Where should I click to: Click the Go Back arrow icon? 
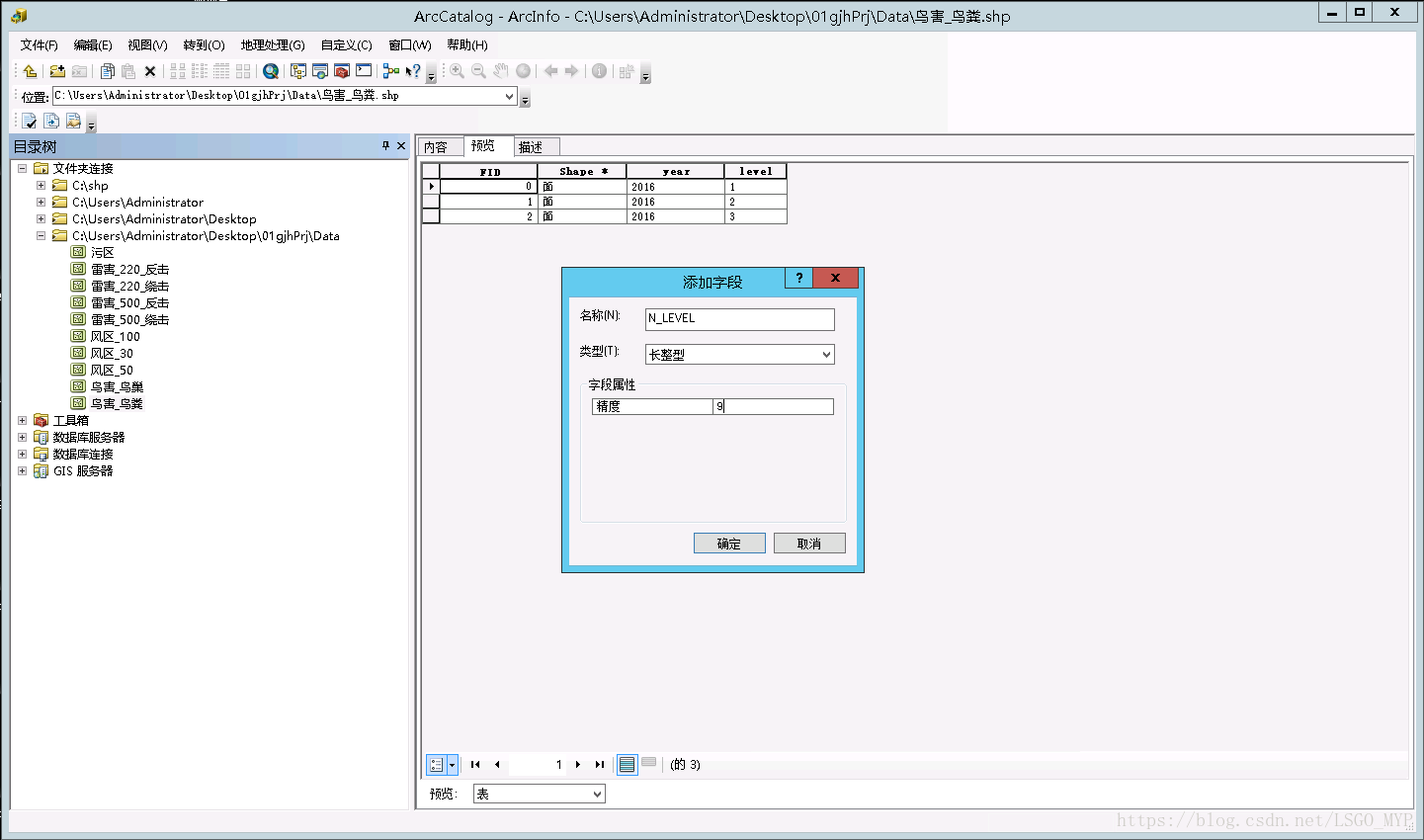click(551, 71)
